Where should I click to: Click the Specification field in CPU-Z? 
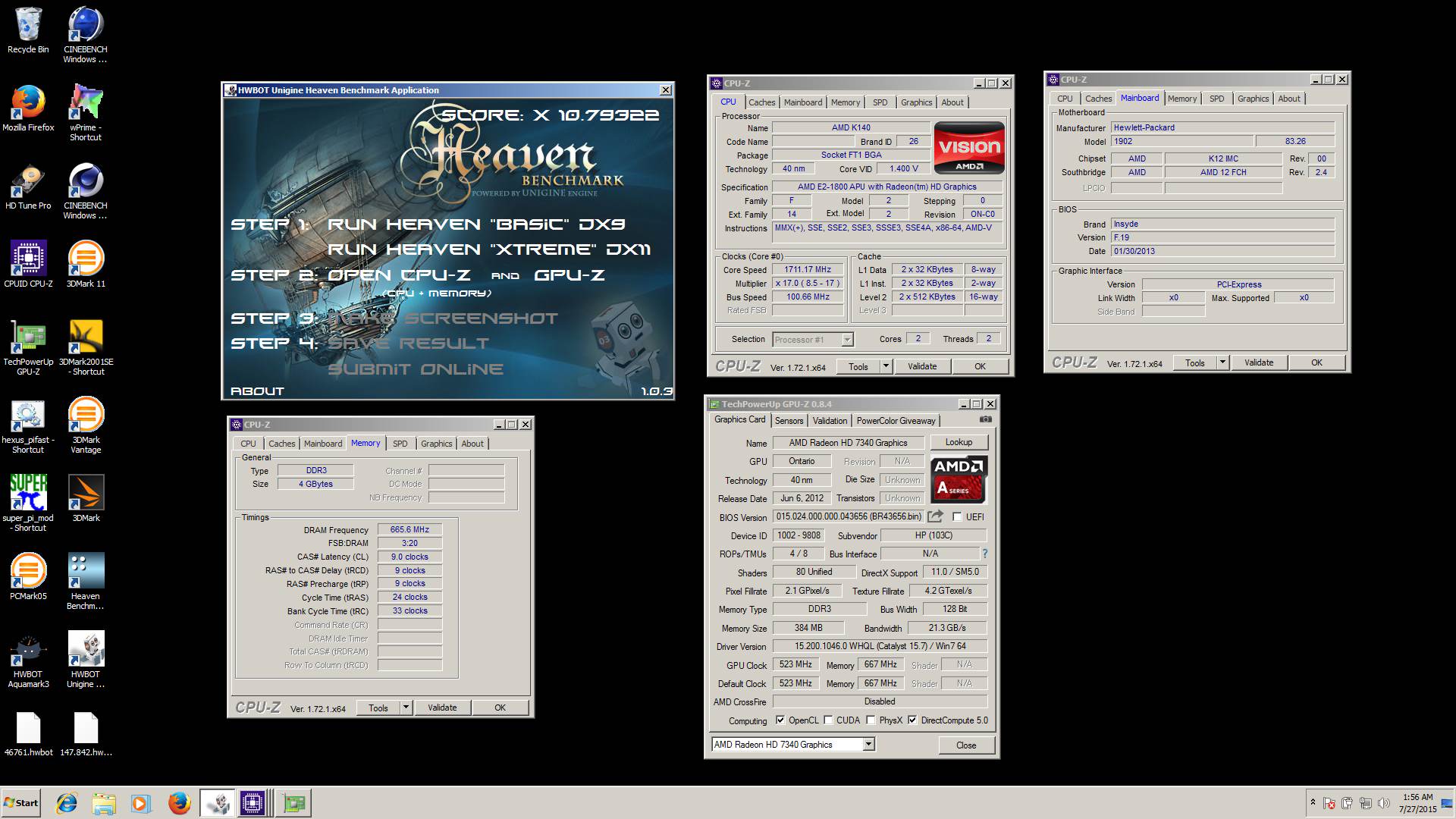pyautogui.click(x=887, y=187)
